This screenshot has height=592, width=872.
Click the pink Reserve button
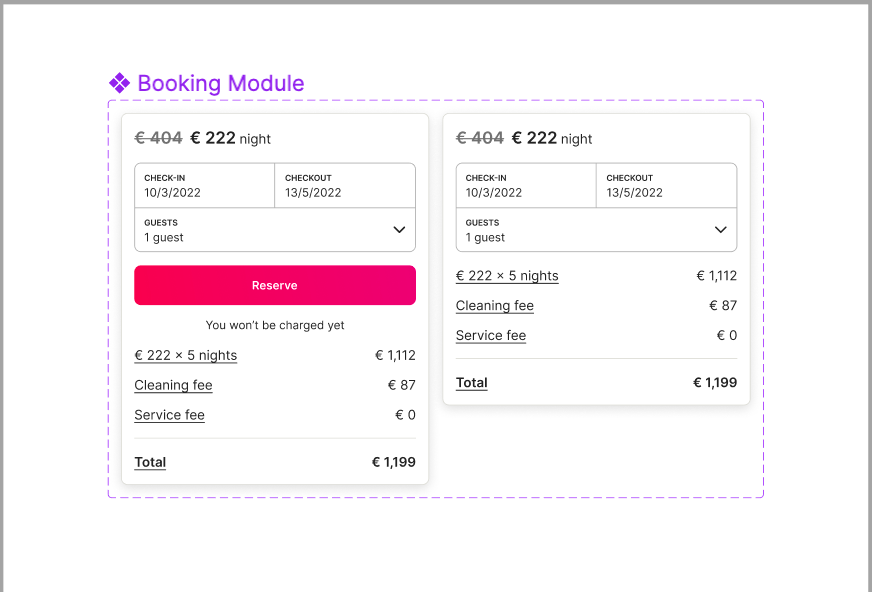[275, 285]
